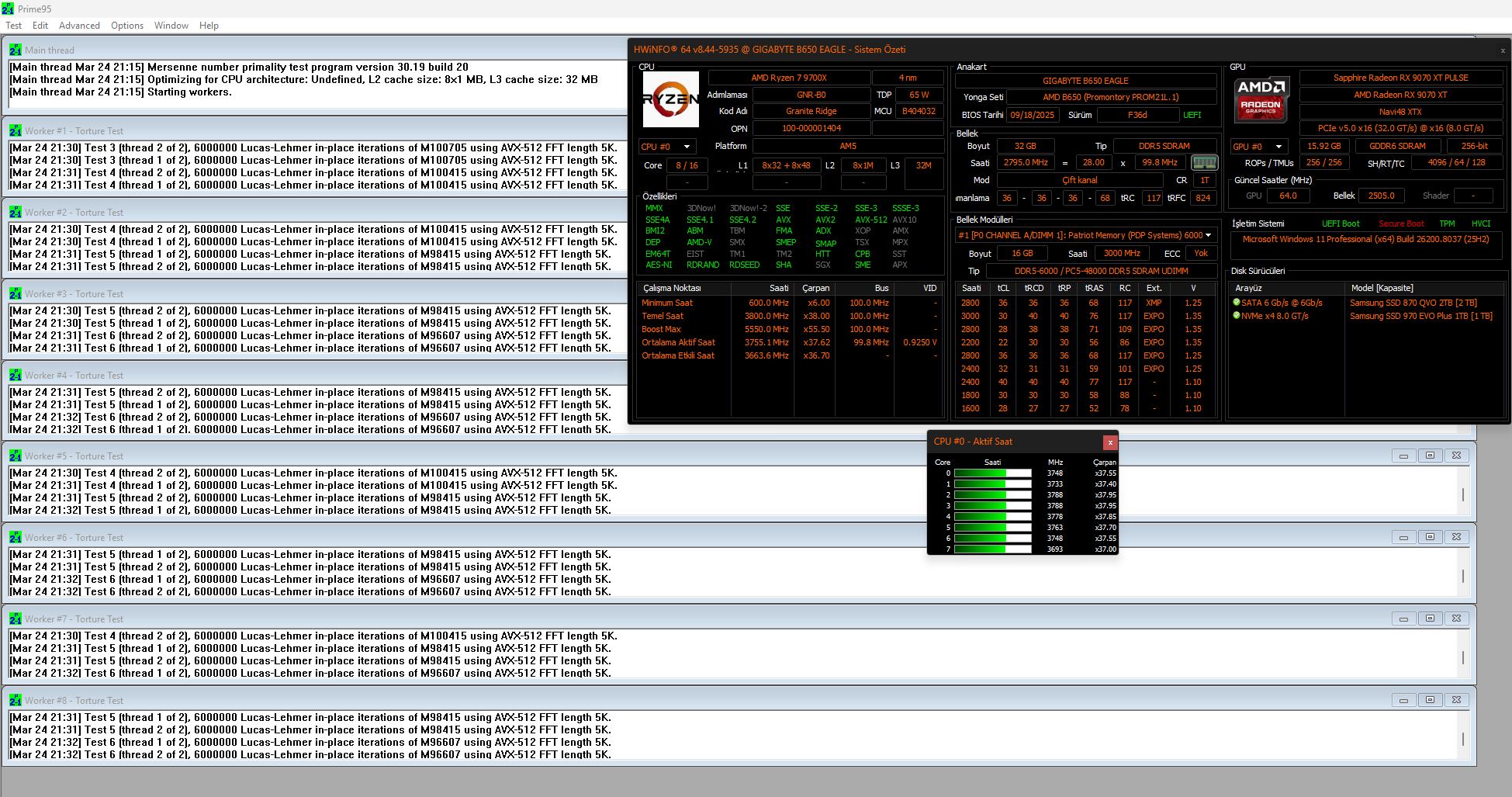Click the Worker #3 window icon
This screenshot has width=1512, height=797.
click(x=16, y=293)
